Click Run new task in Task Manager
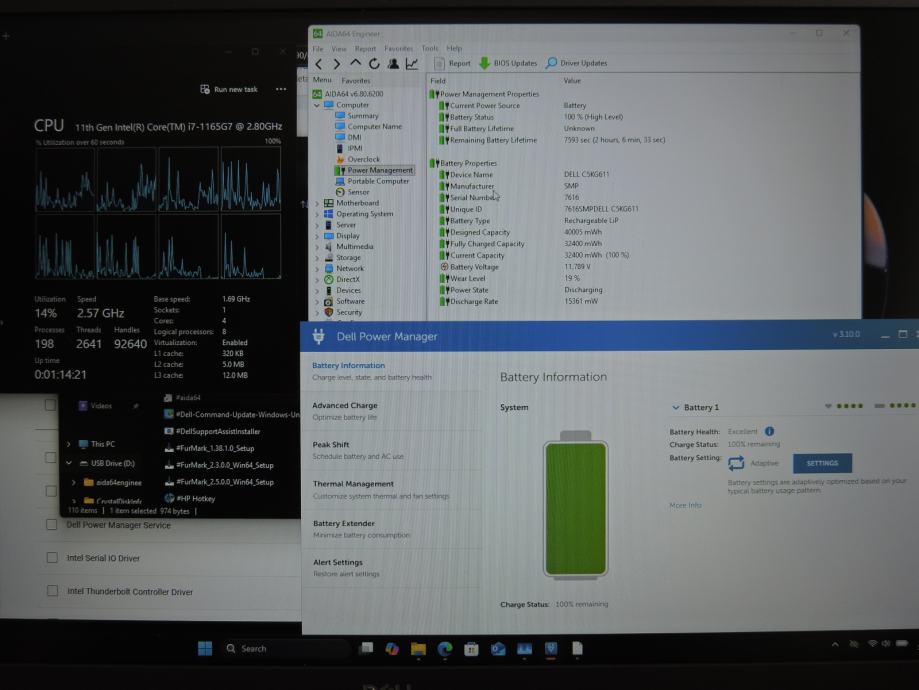This screenshot has height=690, width=919. click(x=229, y=89)
